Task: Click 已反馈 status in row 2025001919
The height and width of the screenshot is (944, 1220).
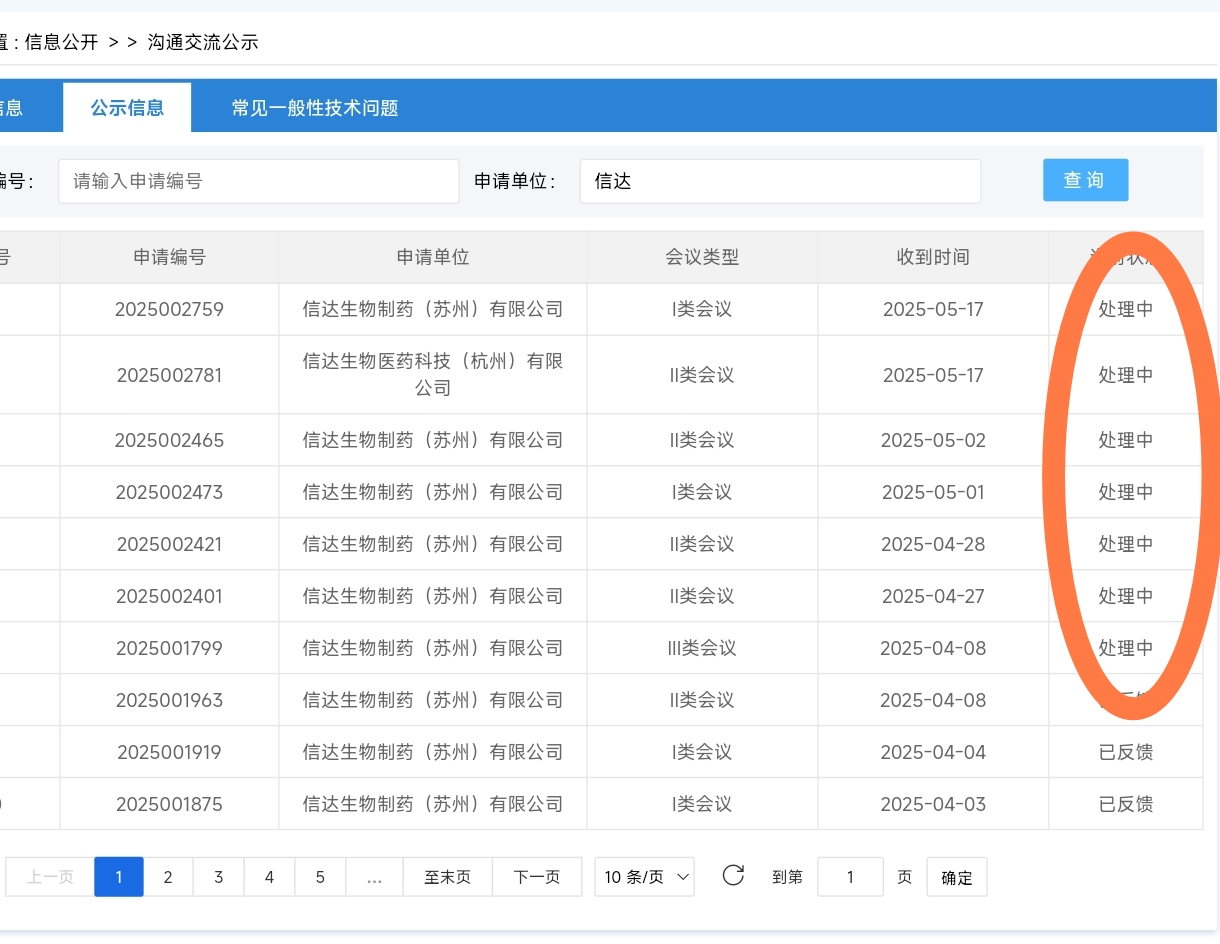Action: point(1126,752)
